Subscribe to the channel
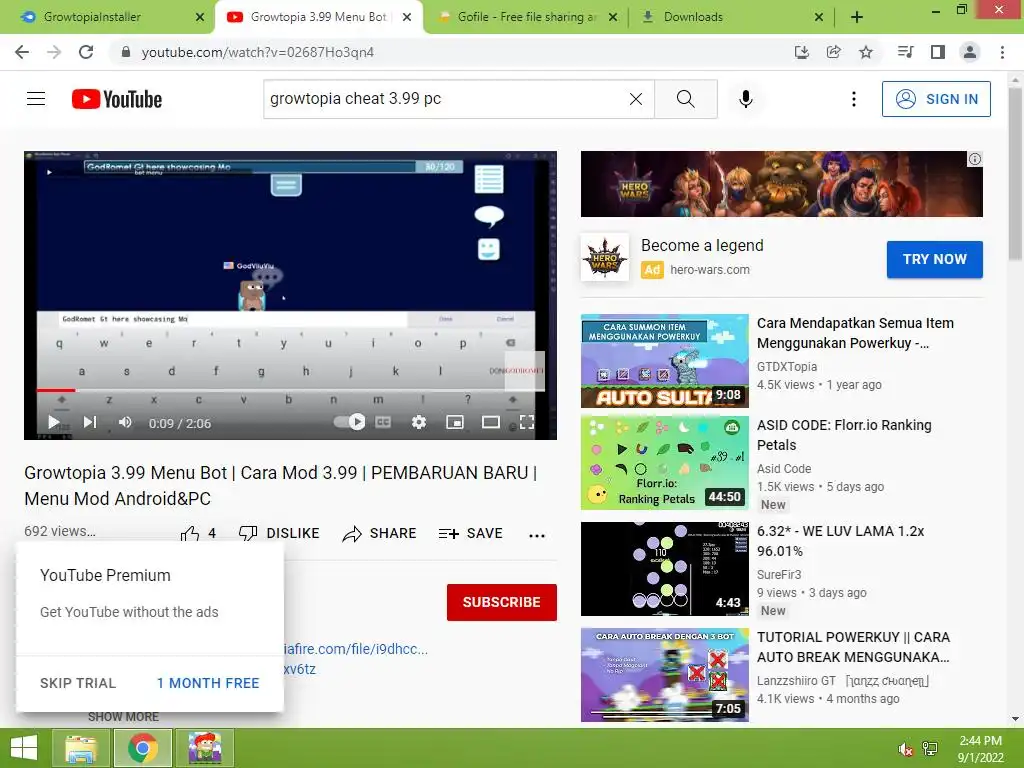Screen dimensions: 1024x768 click(502, 602)
